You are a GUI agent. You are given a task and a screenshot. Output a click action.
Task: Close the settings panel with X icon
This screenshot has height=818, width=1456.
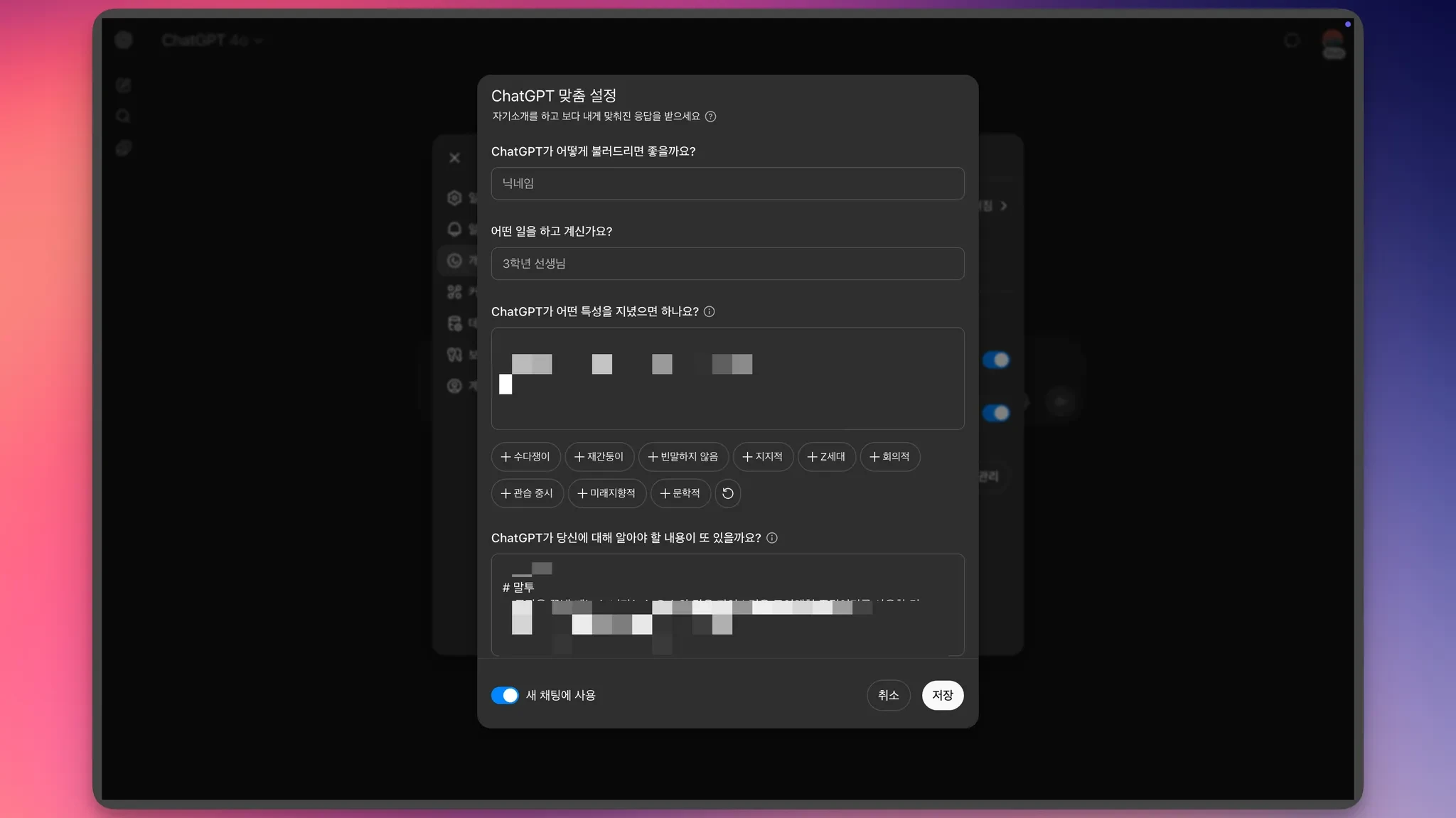point(455,158)
